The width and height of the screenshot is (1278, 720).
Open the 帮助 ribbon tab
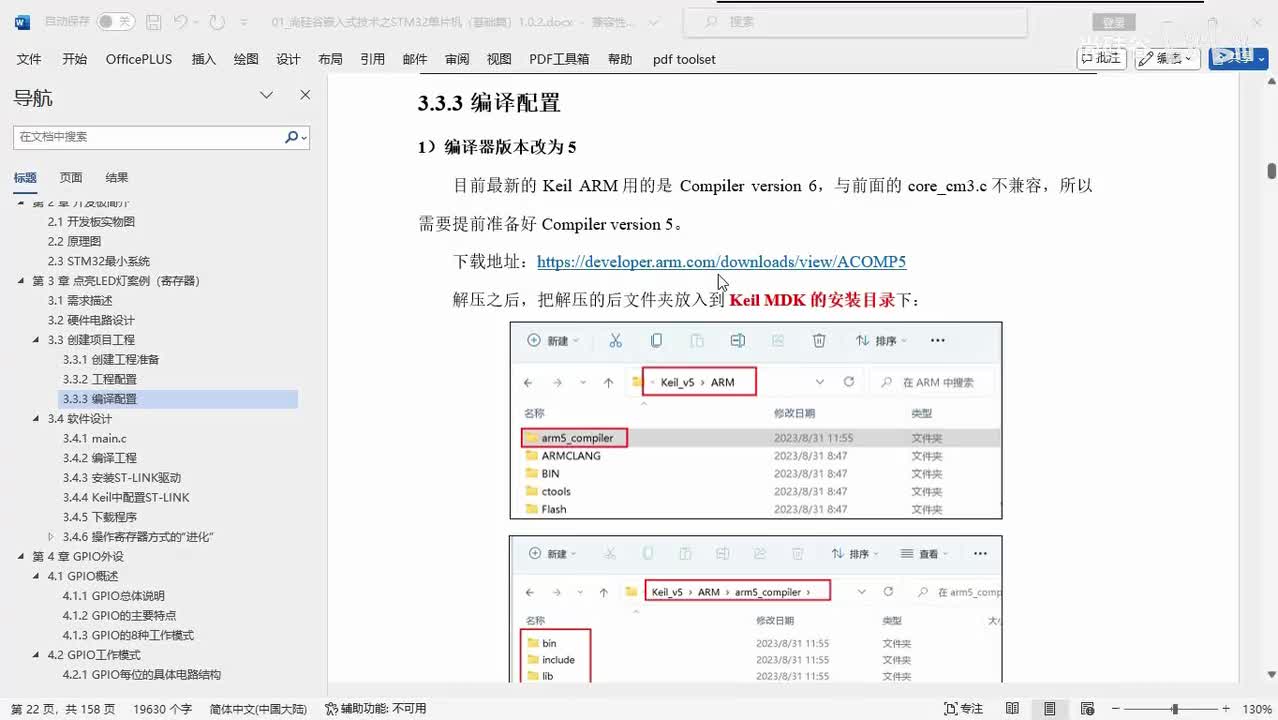click(620, 59)
